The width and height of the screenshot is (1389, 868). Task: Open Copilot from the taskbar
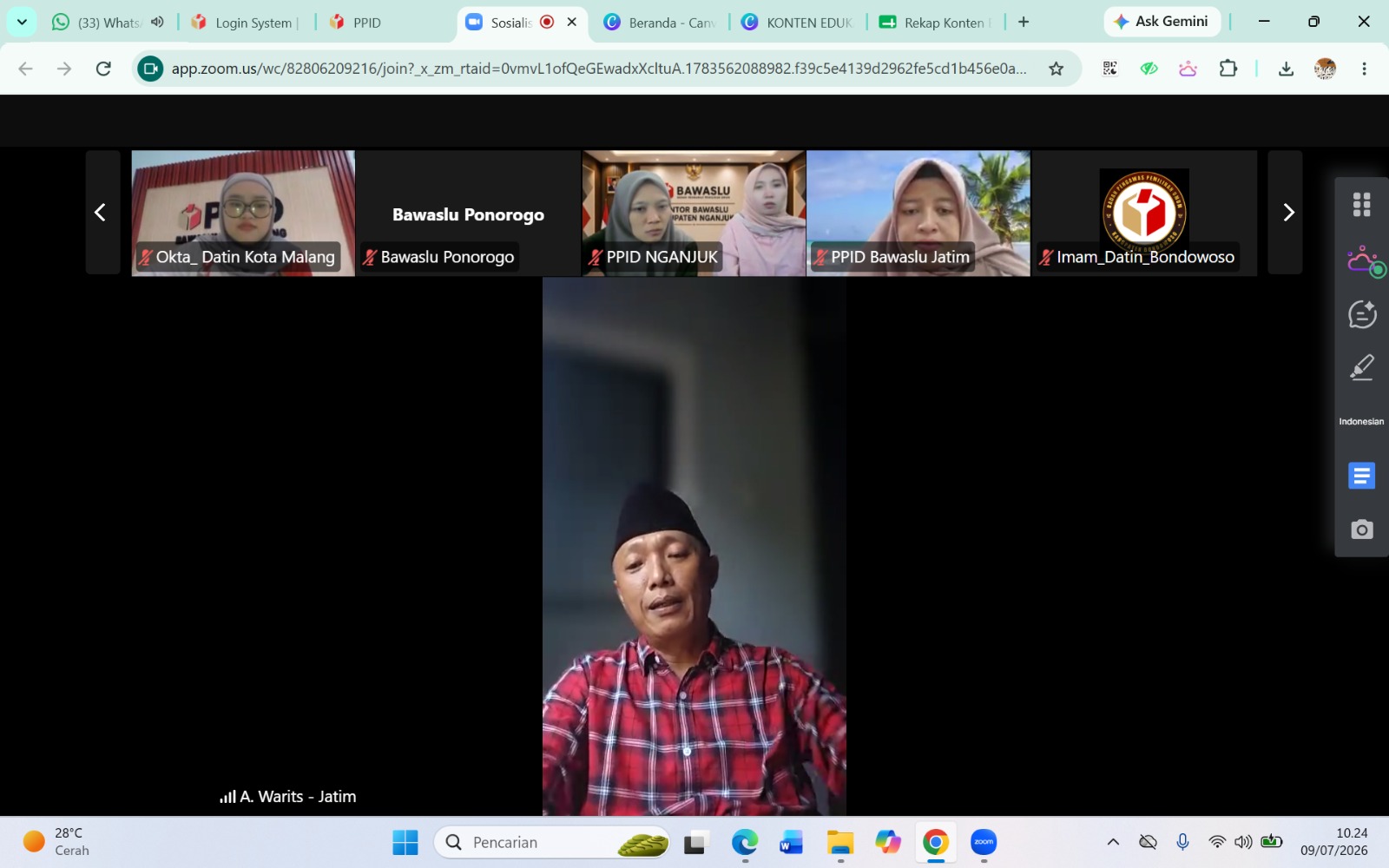tap(887, 842)
